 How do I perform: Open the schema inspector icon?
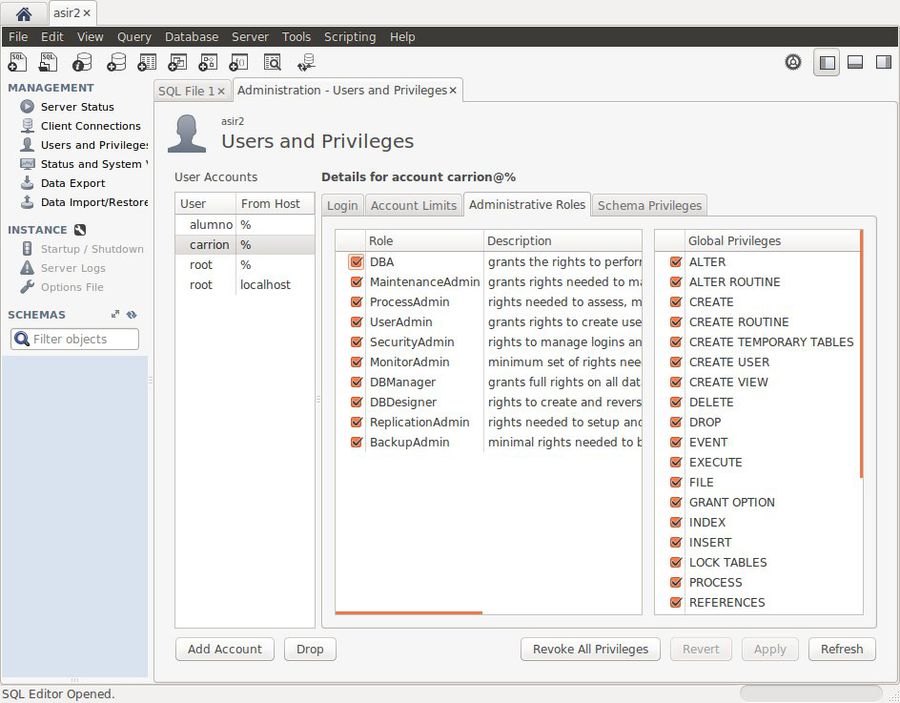tap(82, 62)
